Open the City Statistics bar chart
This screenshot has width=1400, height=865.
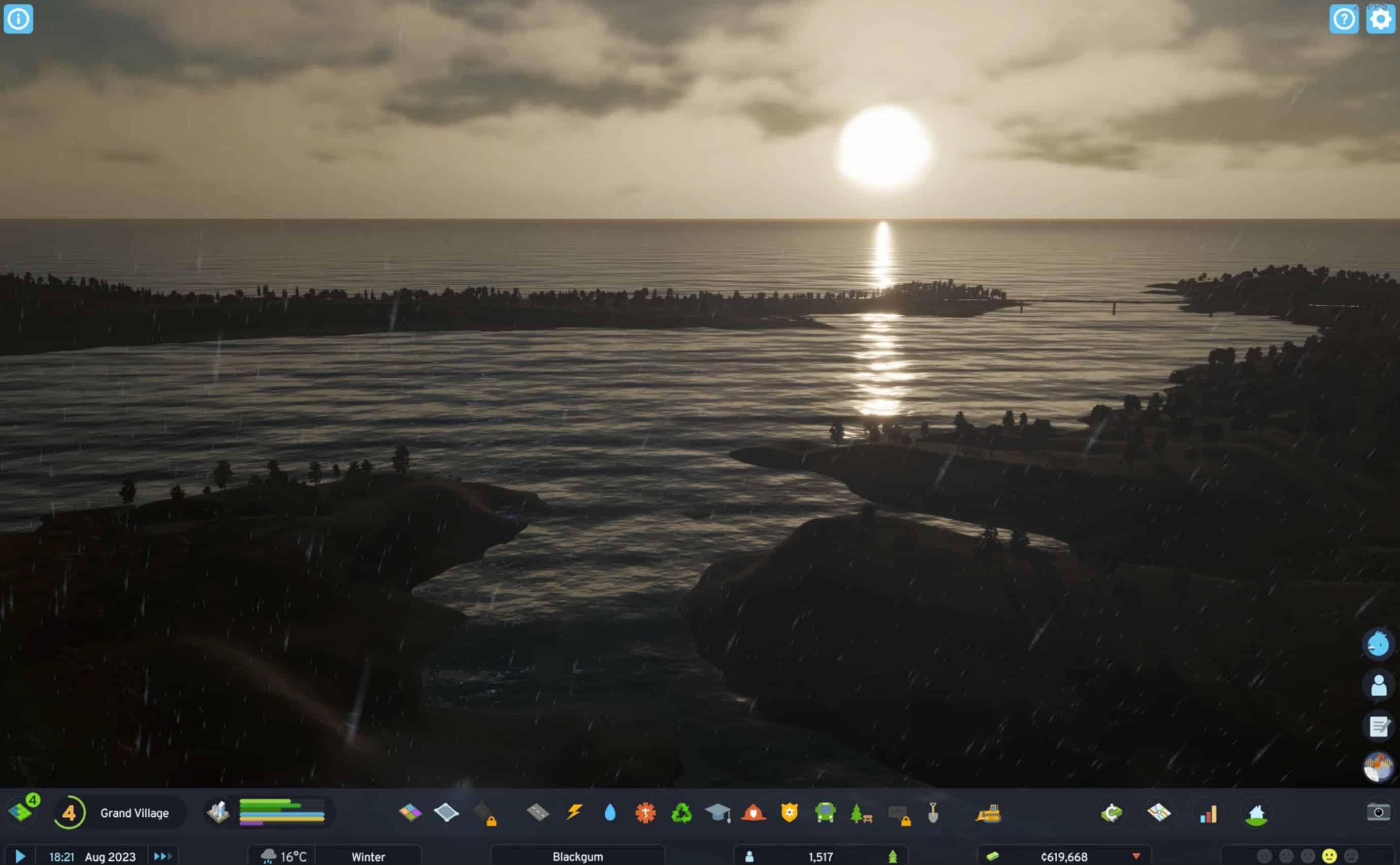pos(1209,813)
